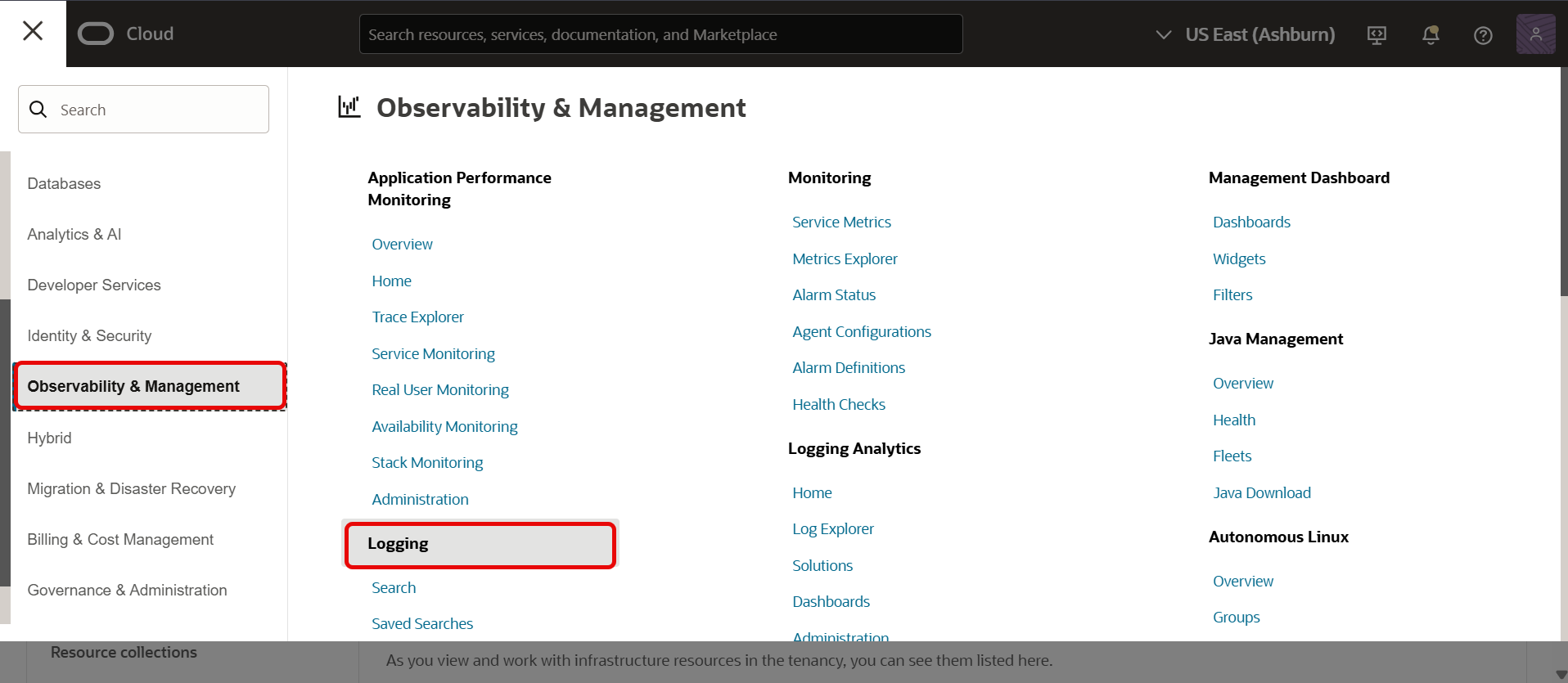Open the Cloud Shell developer tools icon
This screenshot has width=1568, height=683.
point(1377,35)
